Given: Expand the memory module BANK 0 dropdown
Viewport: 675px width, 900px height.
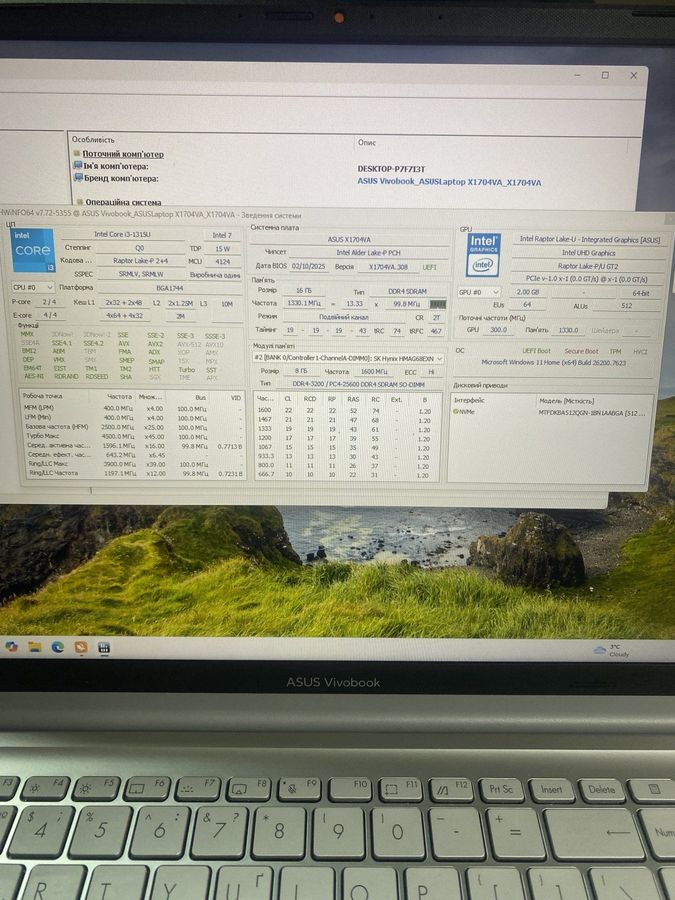Looking at the screenshot, I should 345,357.
